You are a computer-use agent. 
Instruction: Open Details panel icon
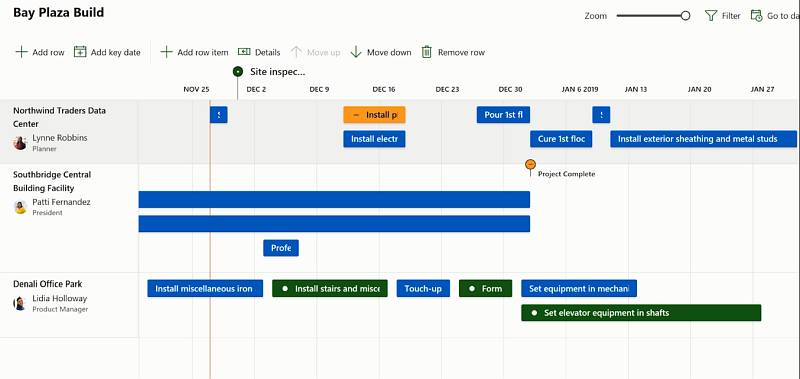pyautogui.click(x=244, y=52)
